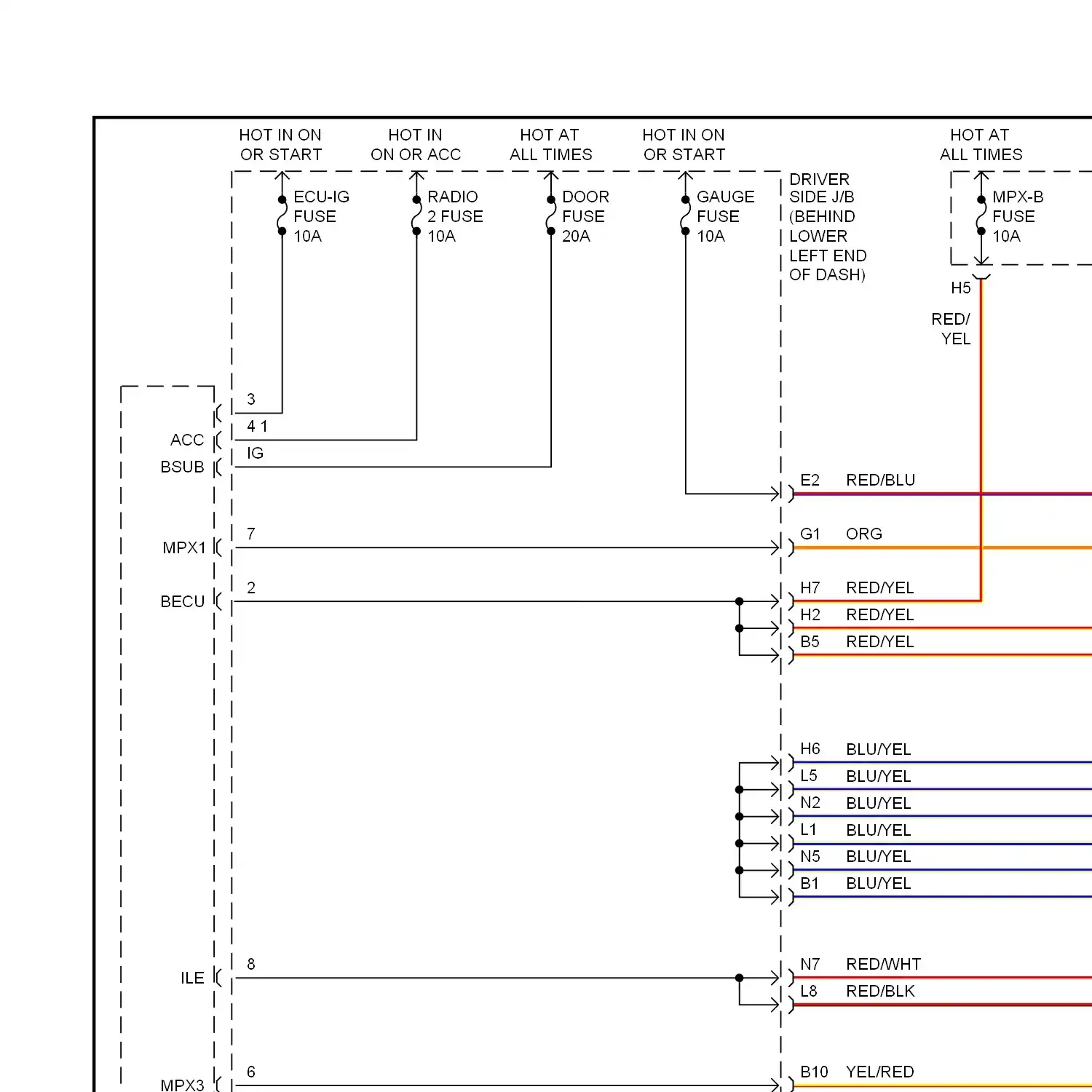Click the H2 RED/YEL wire label
This screenshot has height=1092, width=1092.
point(857,615)
